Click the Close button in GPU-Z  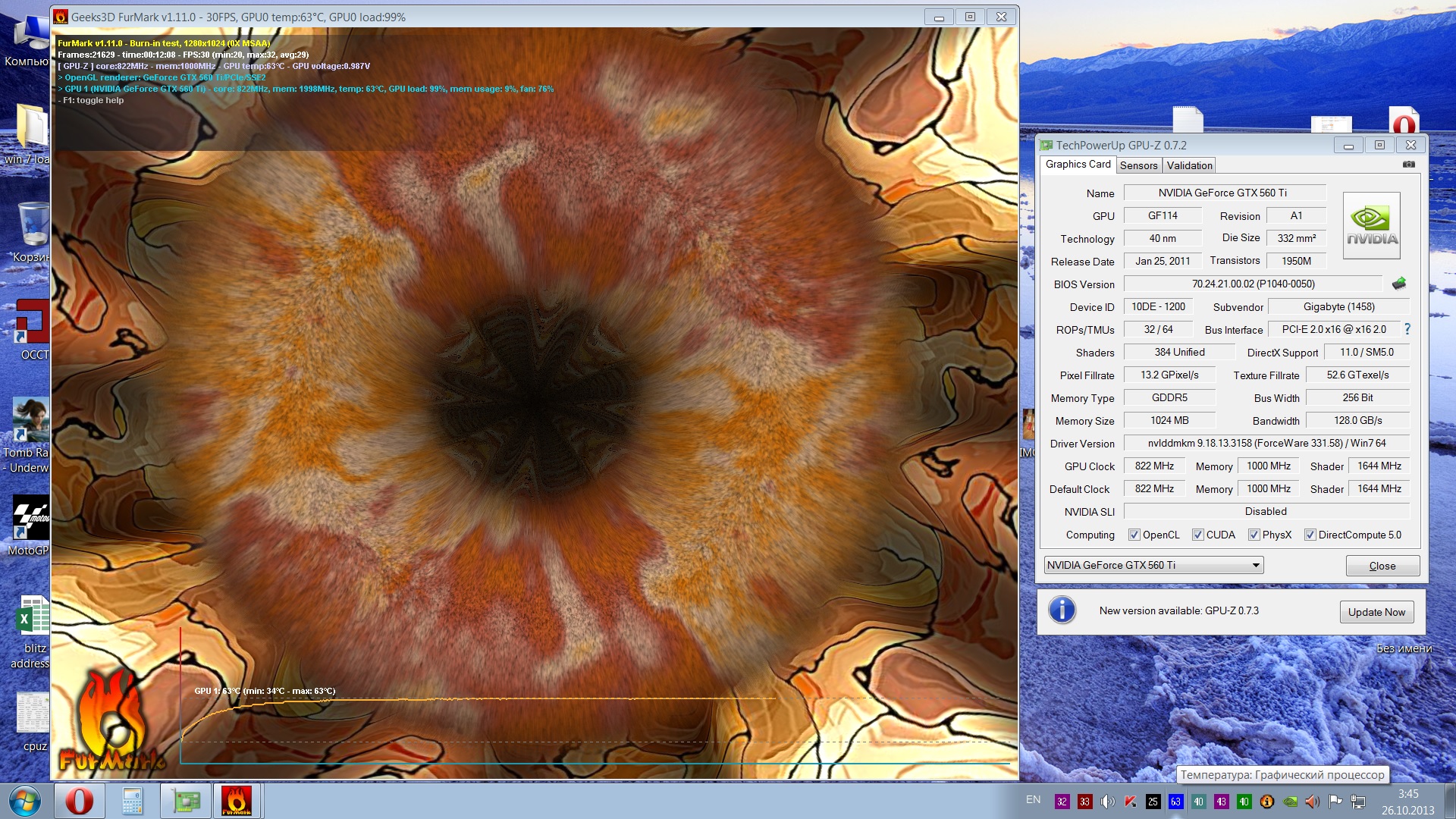pyautogui.click(x=1382, y=566)
